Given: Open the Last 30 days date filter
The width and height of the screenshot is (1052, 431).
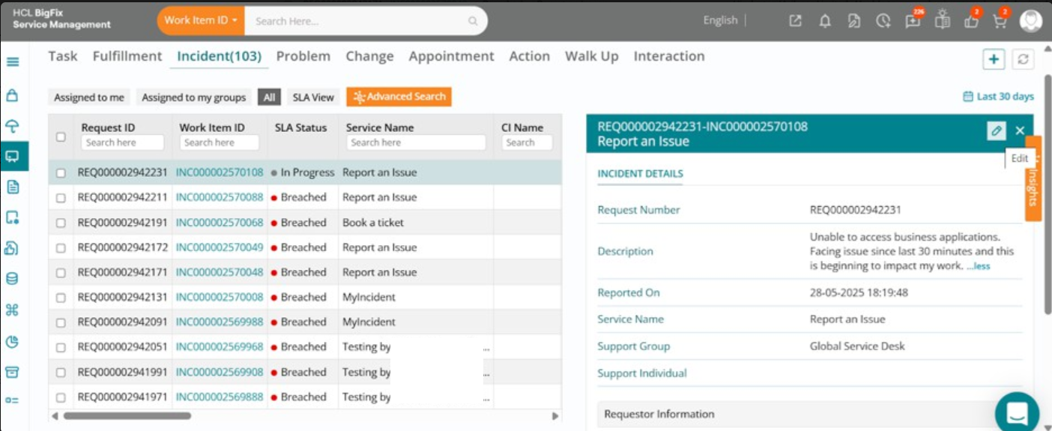Looking at the screenshot, I should [x=998, y=97].
